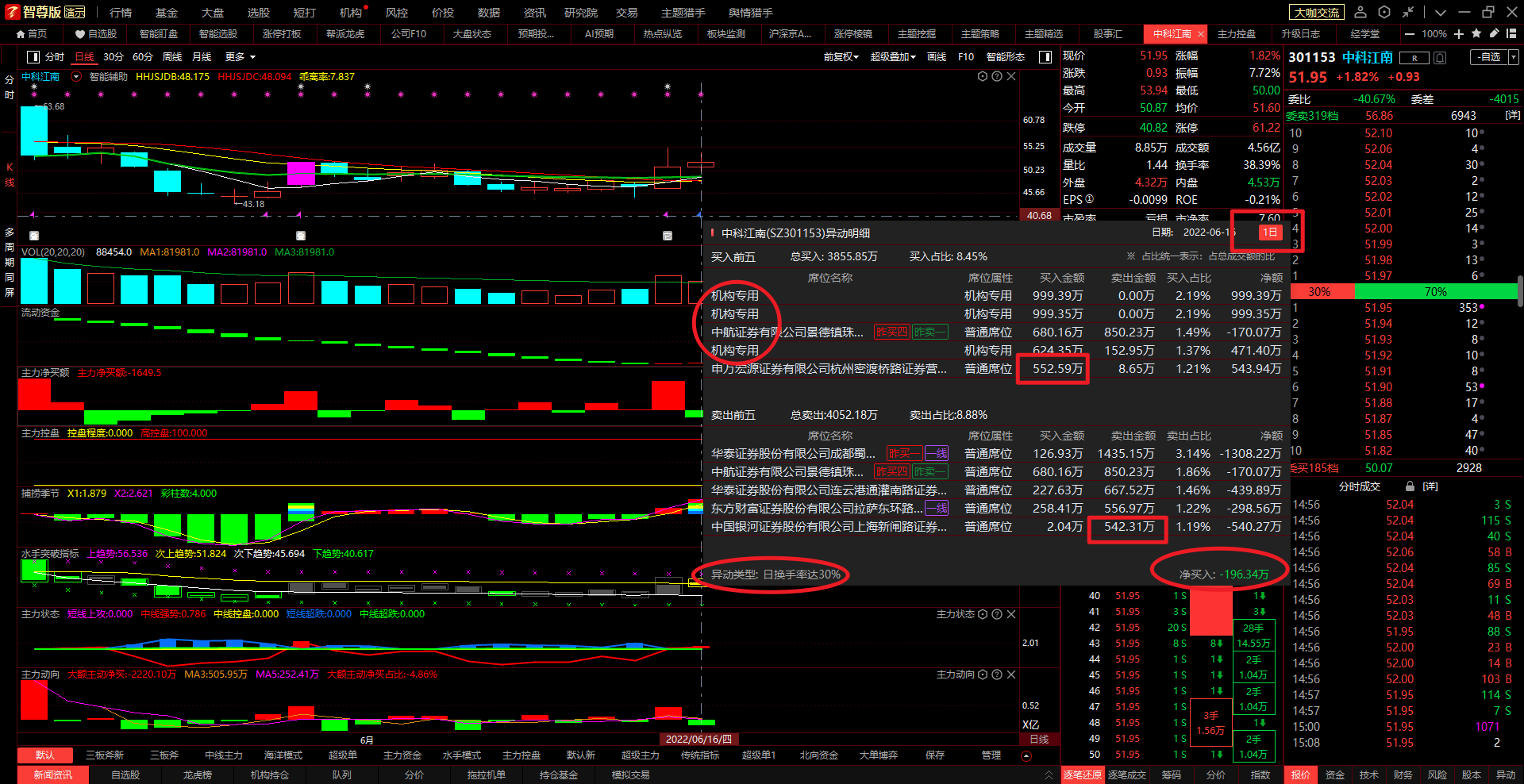Toggle right panel icon after 智能形态

[x=1045, y=57]
